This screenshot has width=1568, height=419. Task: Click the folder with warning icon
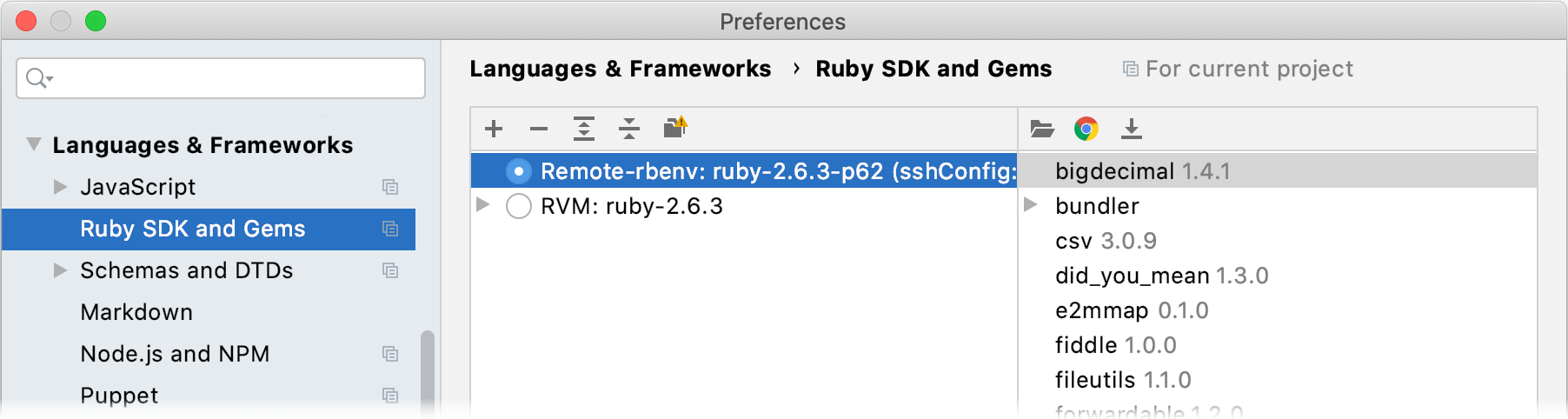coord(675,128)
